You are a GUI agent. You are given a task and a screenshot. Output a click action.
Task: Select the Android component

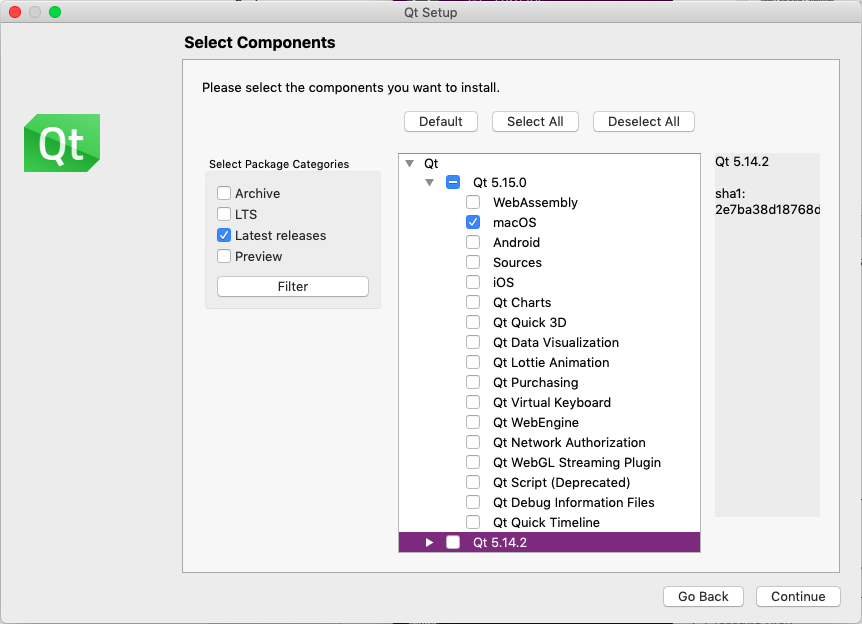473,242
